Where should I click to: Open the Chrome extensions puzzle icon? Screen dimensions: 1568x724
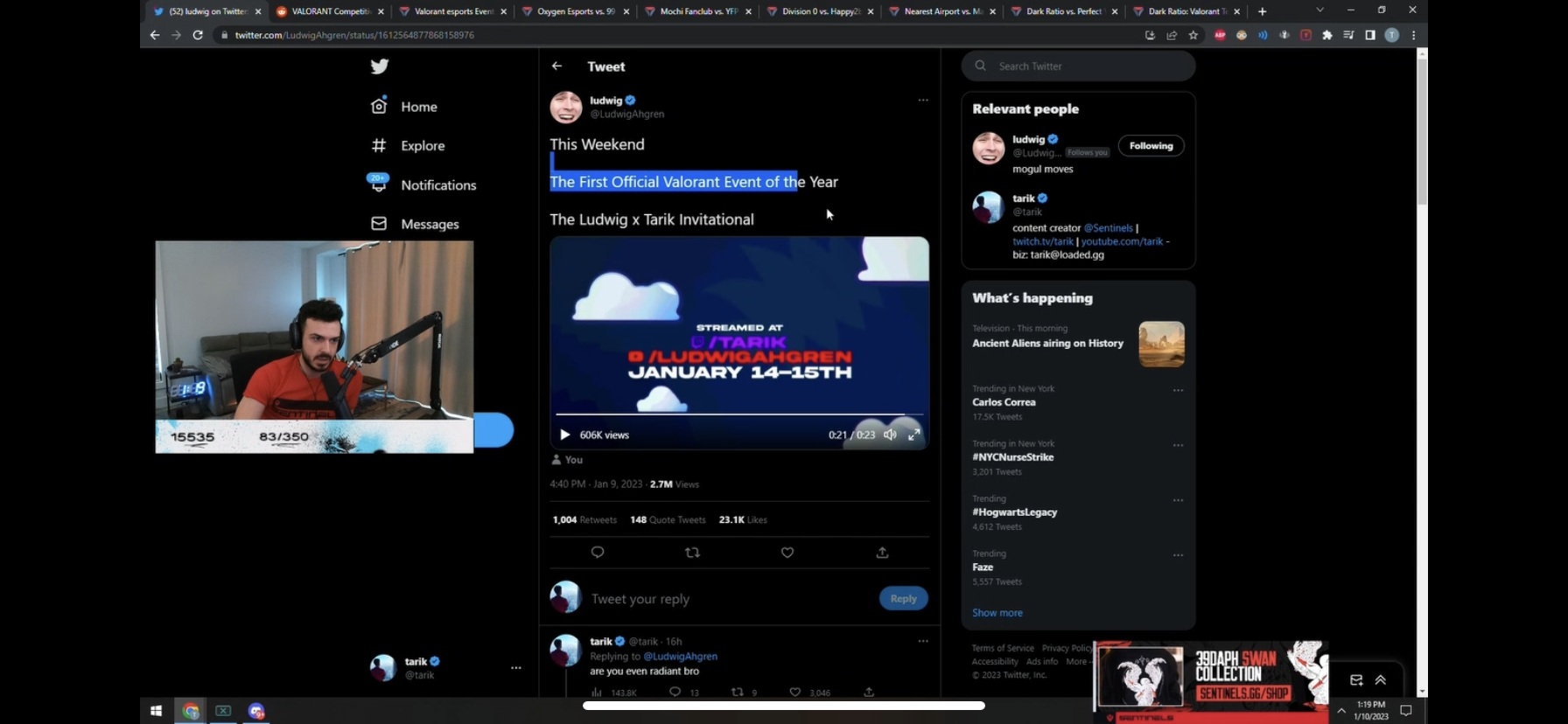1327,35
